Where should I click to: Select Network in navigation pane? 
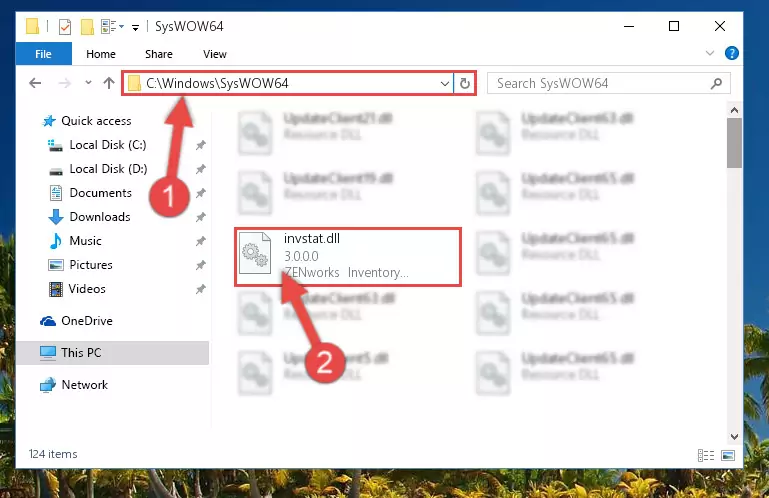click(84, 385)
